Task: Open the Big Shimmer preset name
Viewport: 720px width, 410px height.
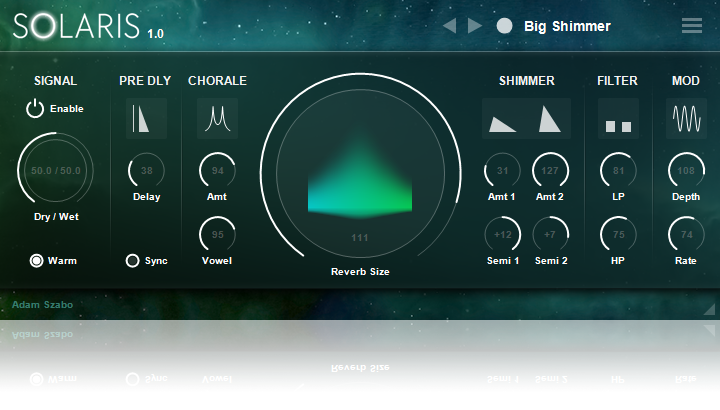Action: tap(567, 26)
